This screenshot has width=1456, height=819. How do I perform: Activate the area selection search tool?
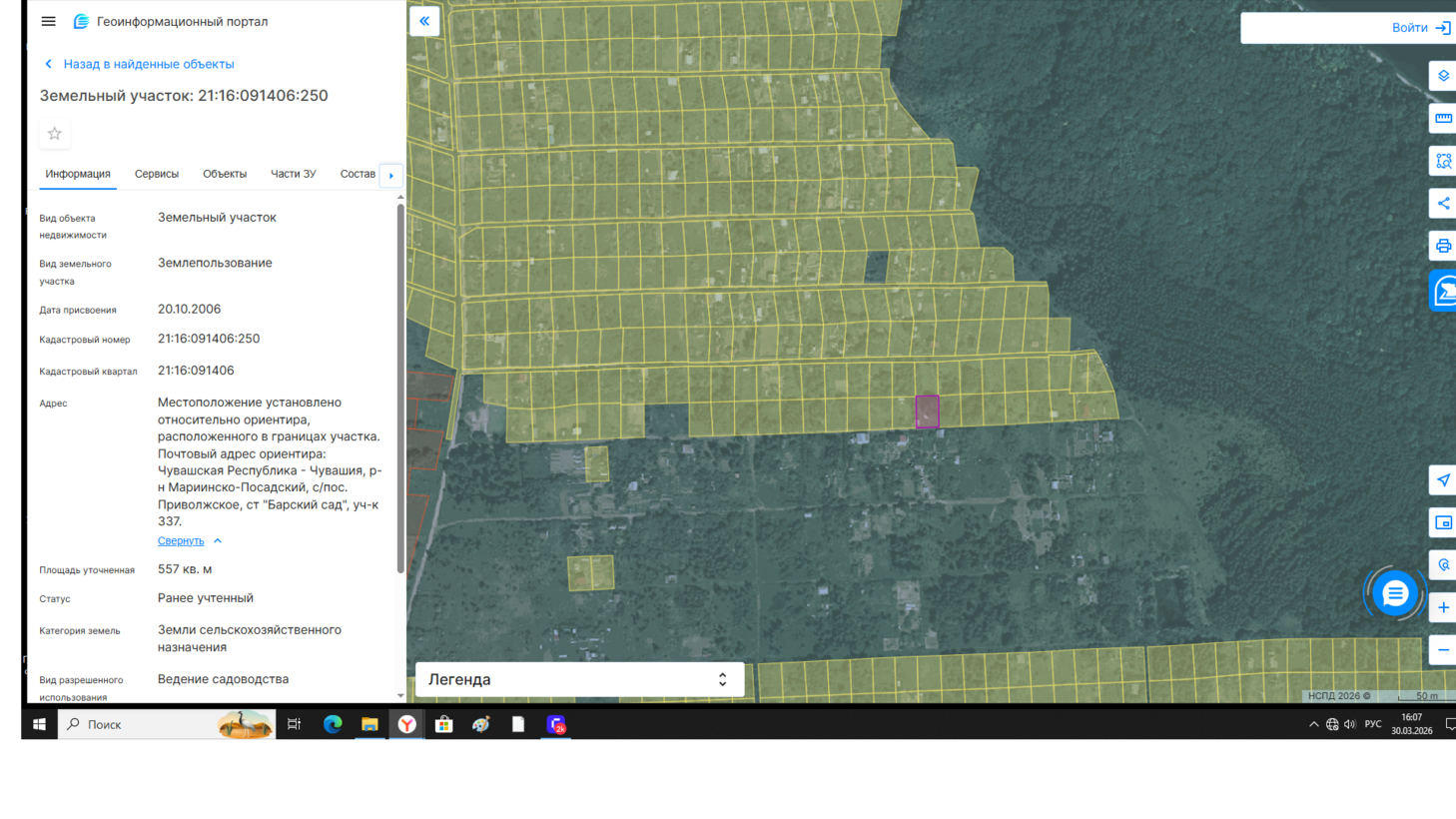[x=1443, y=161]
